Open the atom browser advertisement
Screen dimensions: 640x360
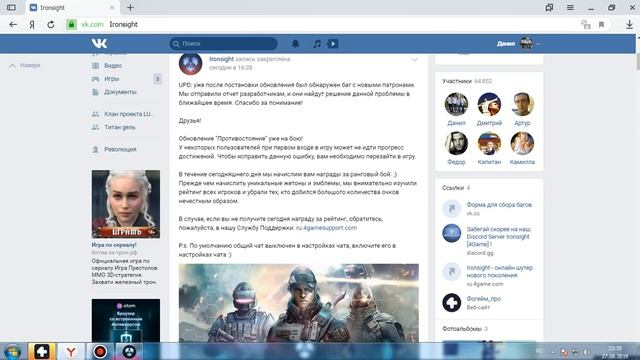(126, 320)
